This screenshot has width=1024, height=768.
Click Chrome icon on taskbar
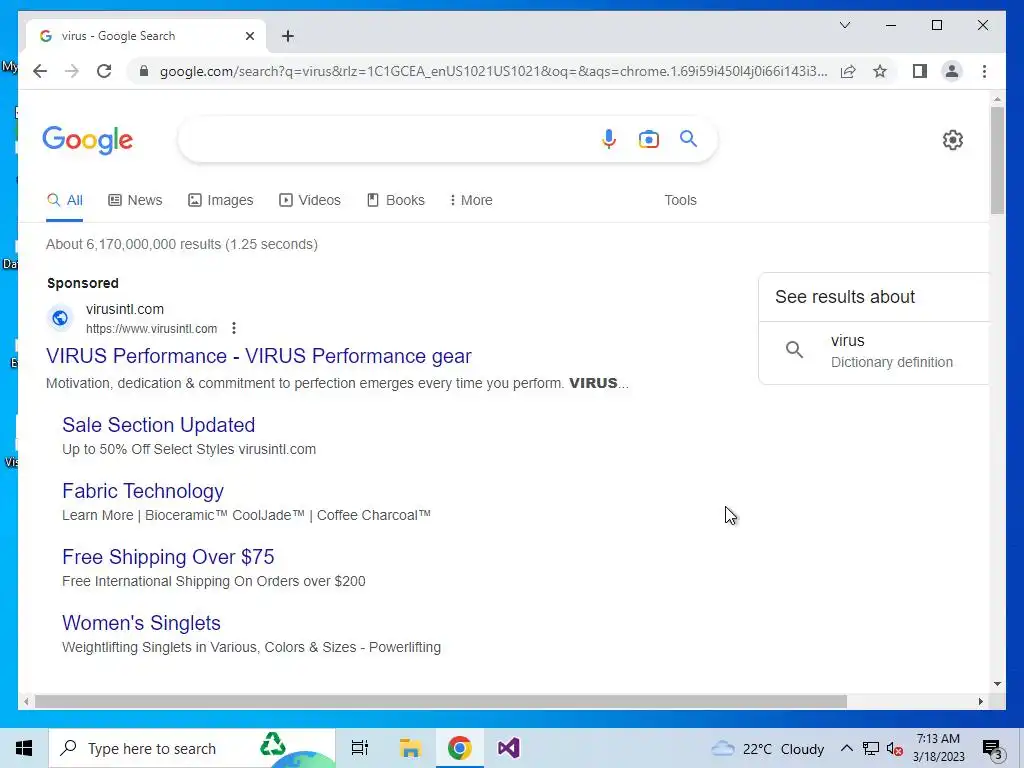460,748
